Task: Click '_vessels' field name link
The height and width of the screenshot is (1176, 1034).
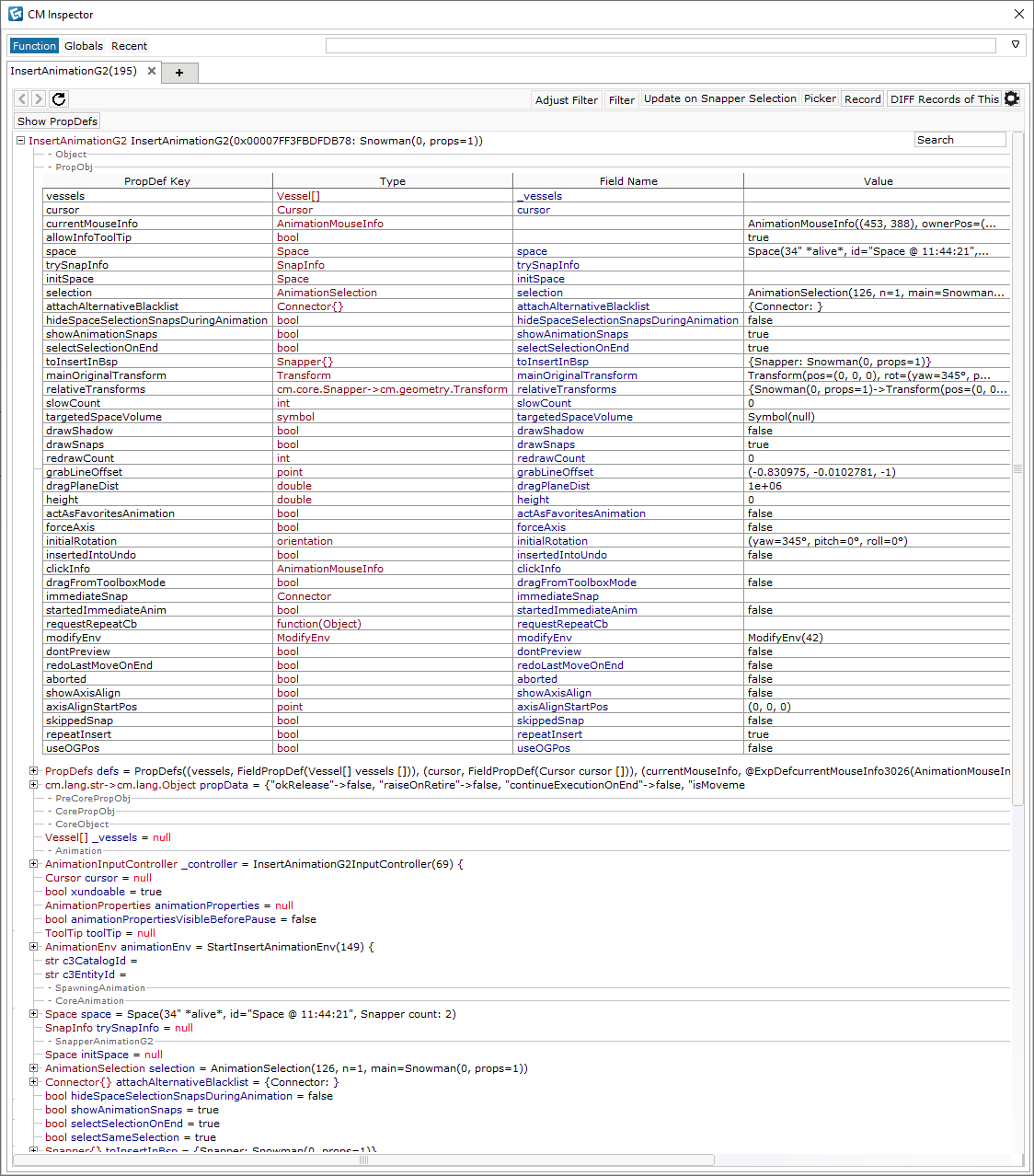Action: (x=539, y=196)
